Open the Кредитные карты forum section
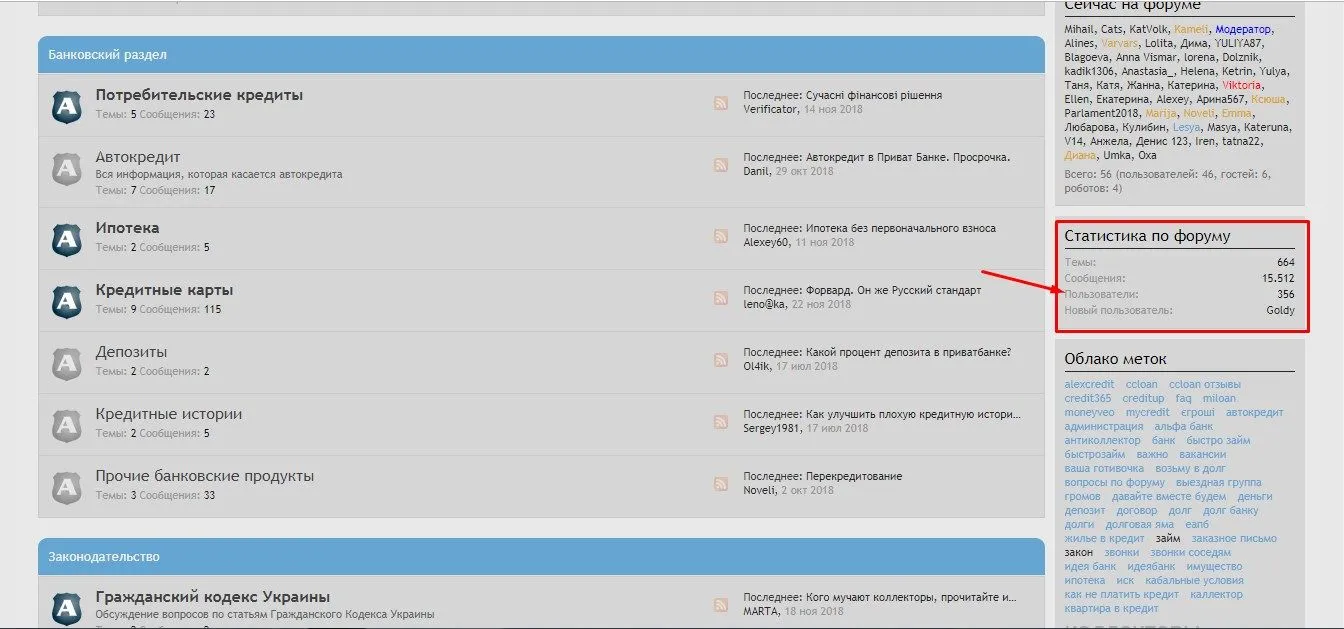This screenshot has width=1344, height=629. (x=164, y=290)
